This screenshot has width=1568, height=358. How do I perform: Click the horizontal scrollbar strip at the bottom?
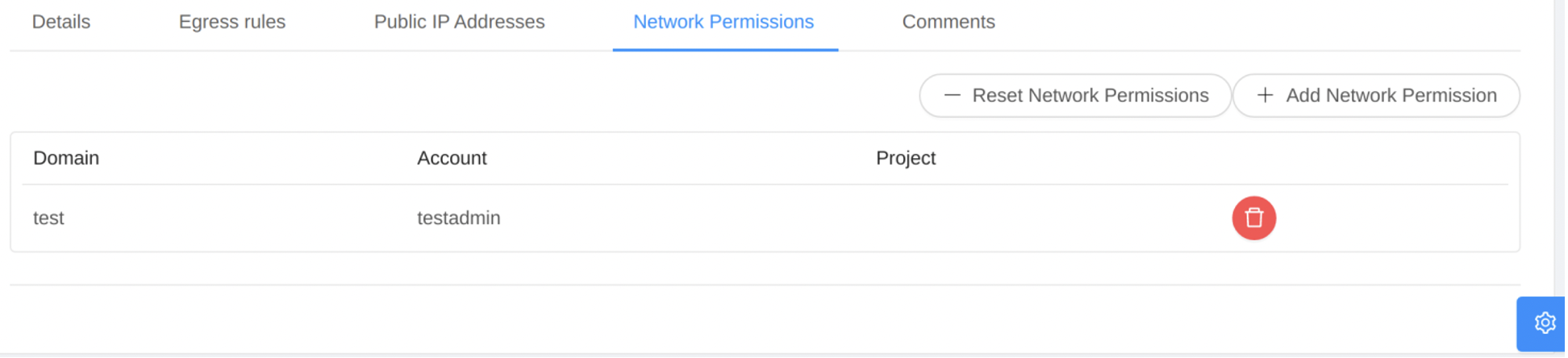726,355
